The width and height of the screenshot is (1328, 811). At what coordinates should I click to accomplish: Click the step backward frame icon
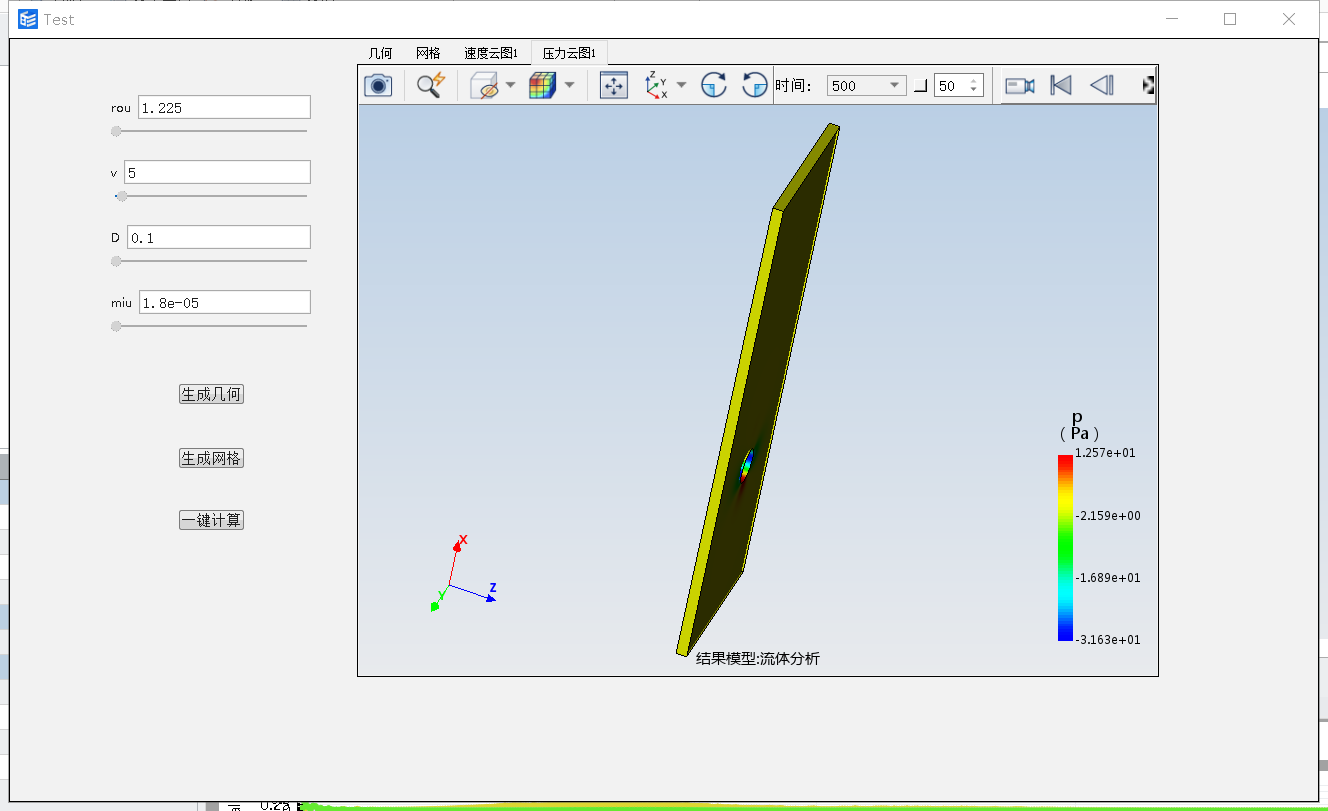(1101, 86)
